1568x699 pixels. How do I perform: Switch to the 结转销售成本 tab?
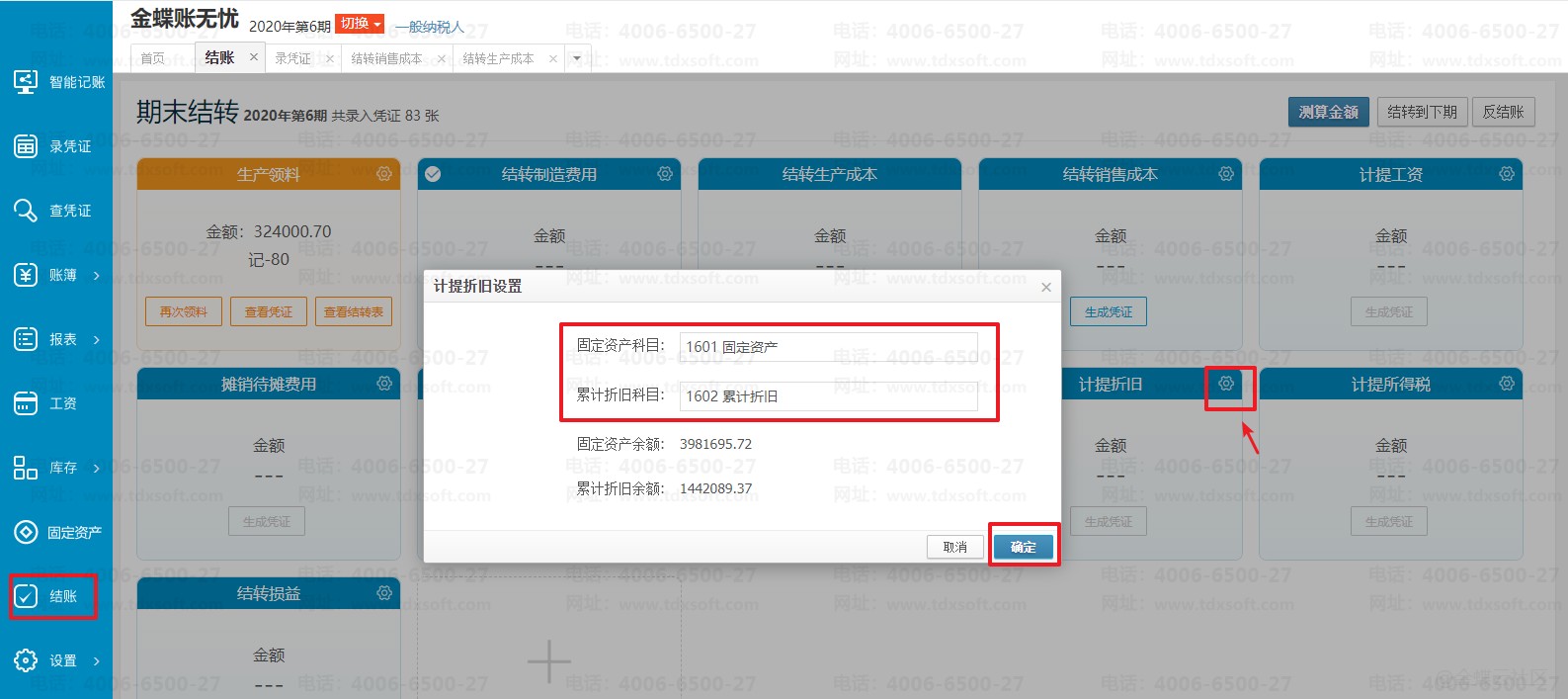tap(386, 58)
